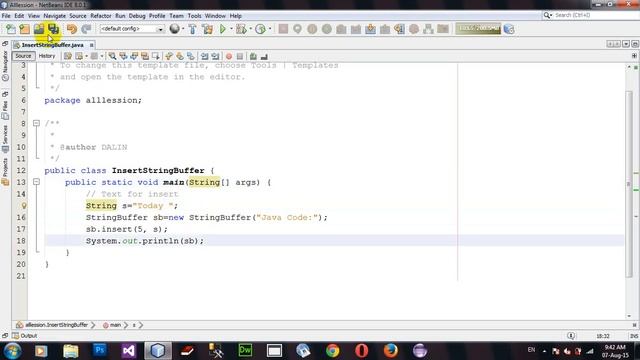
Task: Click the Windows Start button
Action: click(x=12, y=351)
